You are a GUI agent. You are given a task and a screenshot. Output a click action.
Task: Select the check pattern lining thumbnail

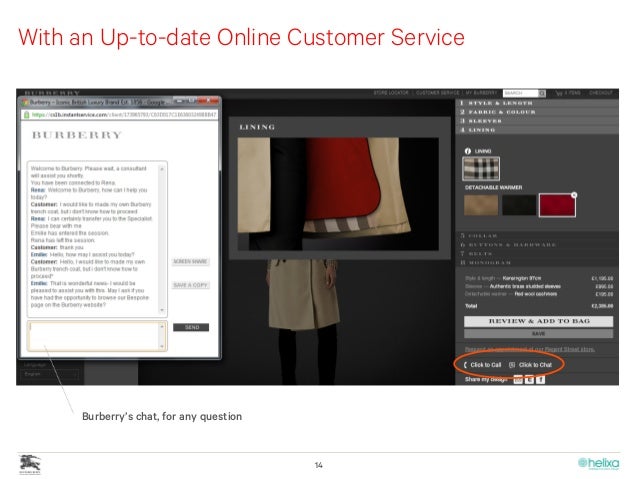pos(481,168)
